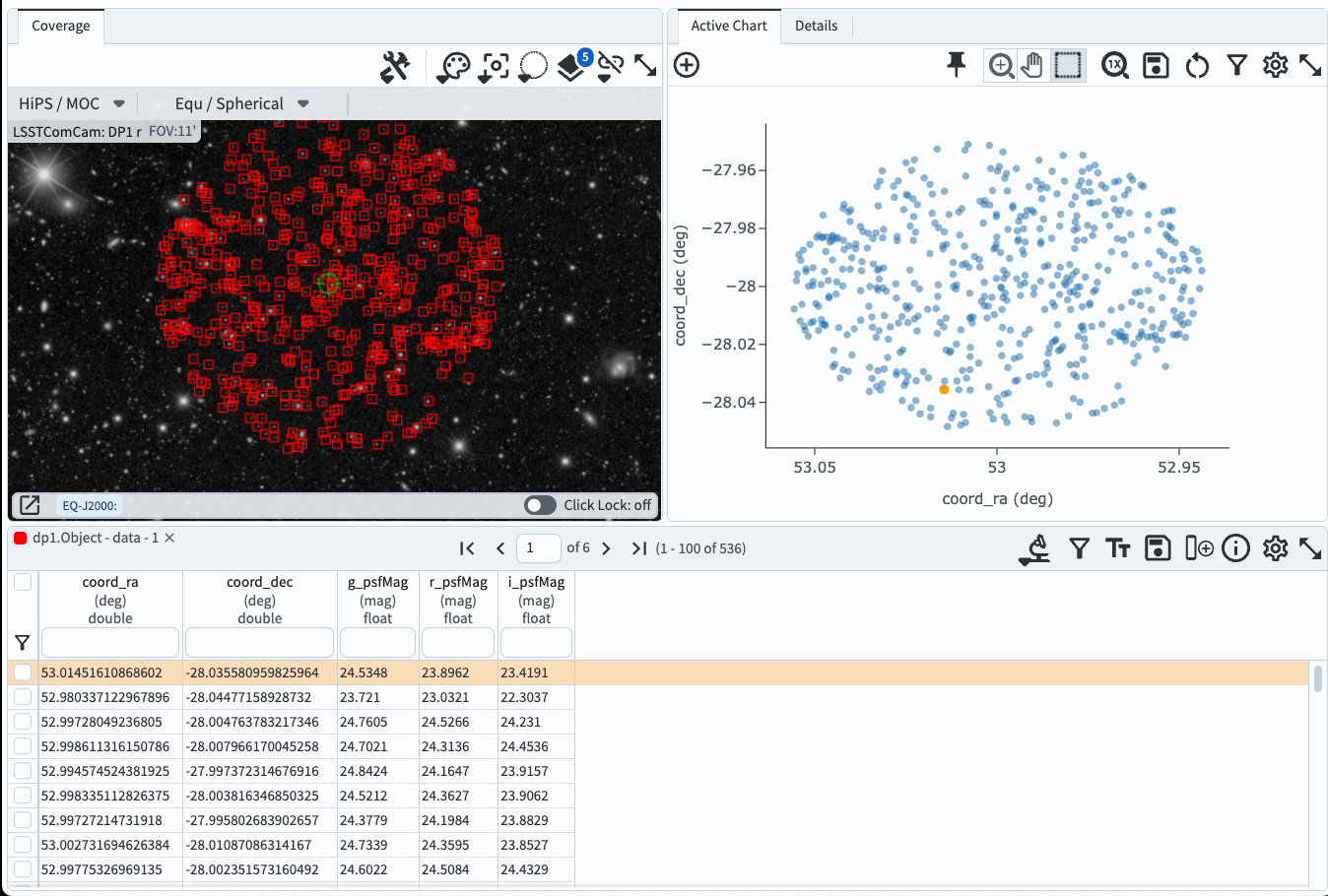Screen dimensions: 1328x896
Task: Pin the active chart
Action: 956,65
